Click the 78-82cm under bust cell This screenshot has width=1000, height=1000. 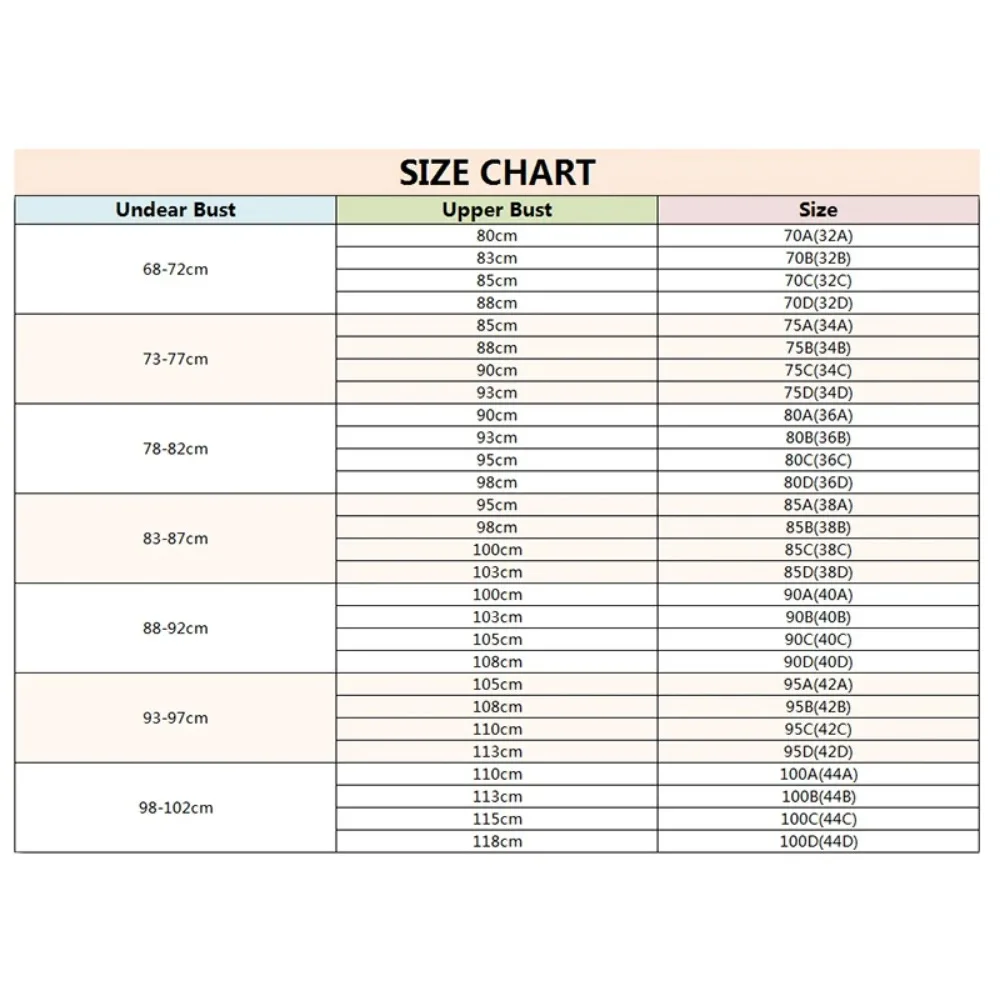(x=175, y=449)
